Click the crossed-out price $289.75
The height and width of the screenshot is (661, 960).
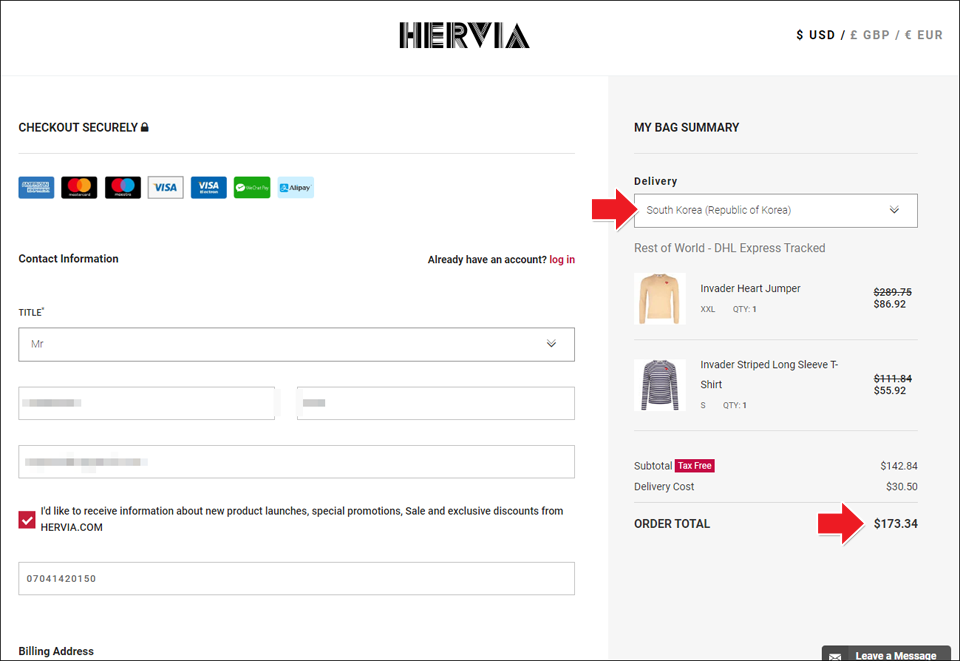[x=893, y=292]
